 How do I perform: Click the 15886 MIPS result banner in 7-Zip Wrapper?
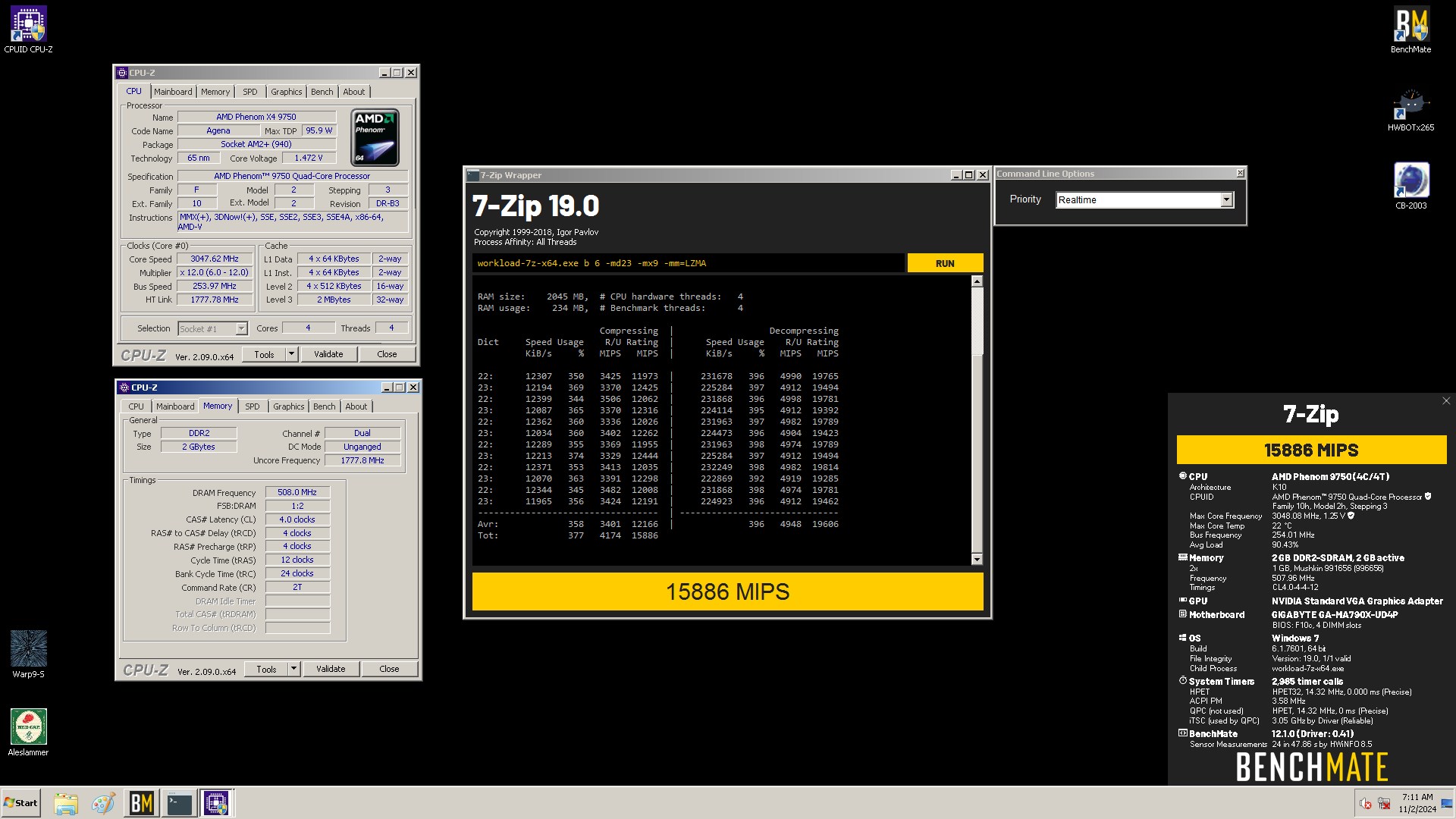click(727, 591)
